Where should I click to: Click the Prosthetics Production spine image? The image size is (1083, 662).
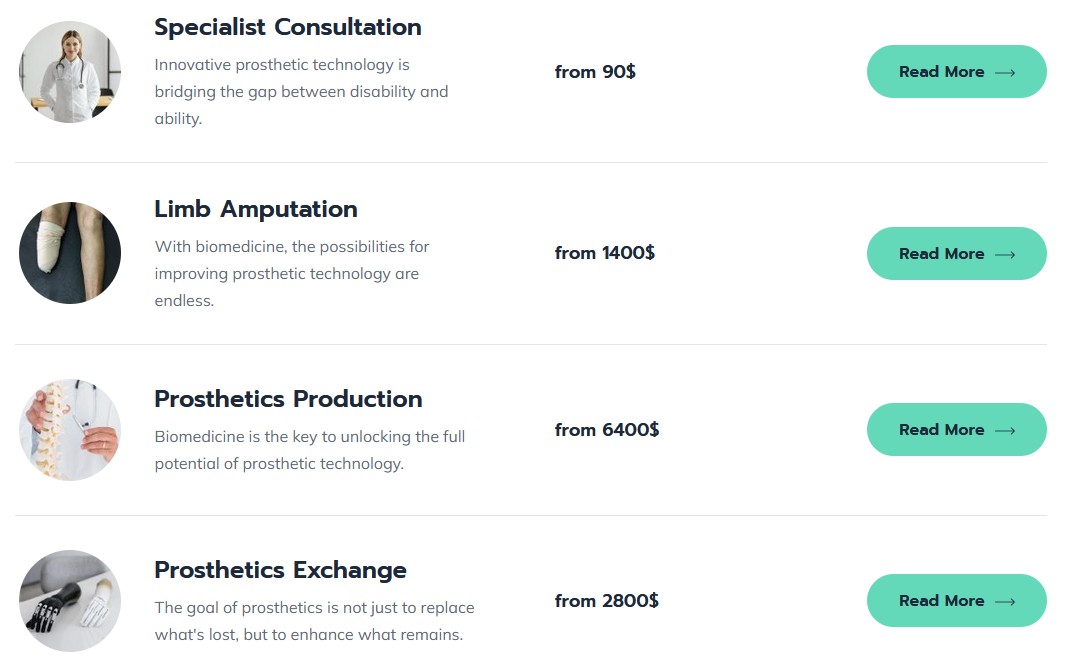70,430
